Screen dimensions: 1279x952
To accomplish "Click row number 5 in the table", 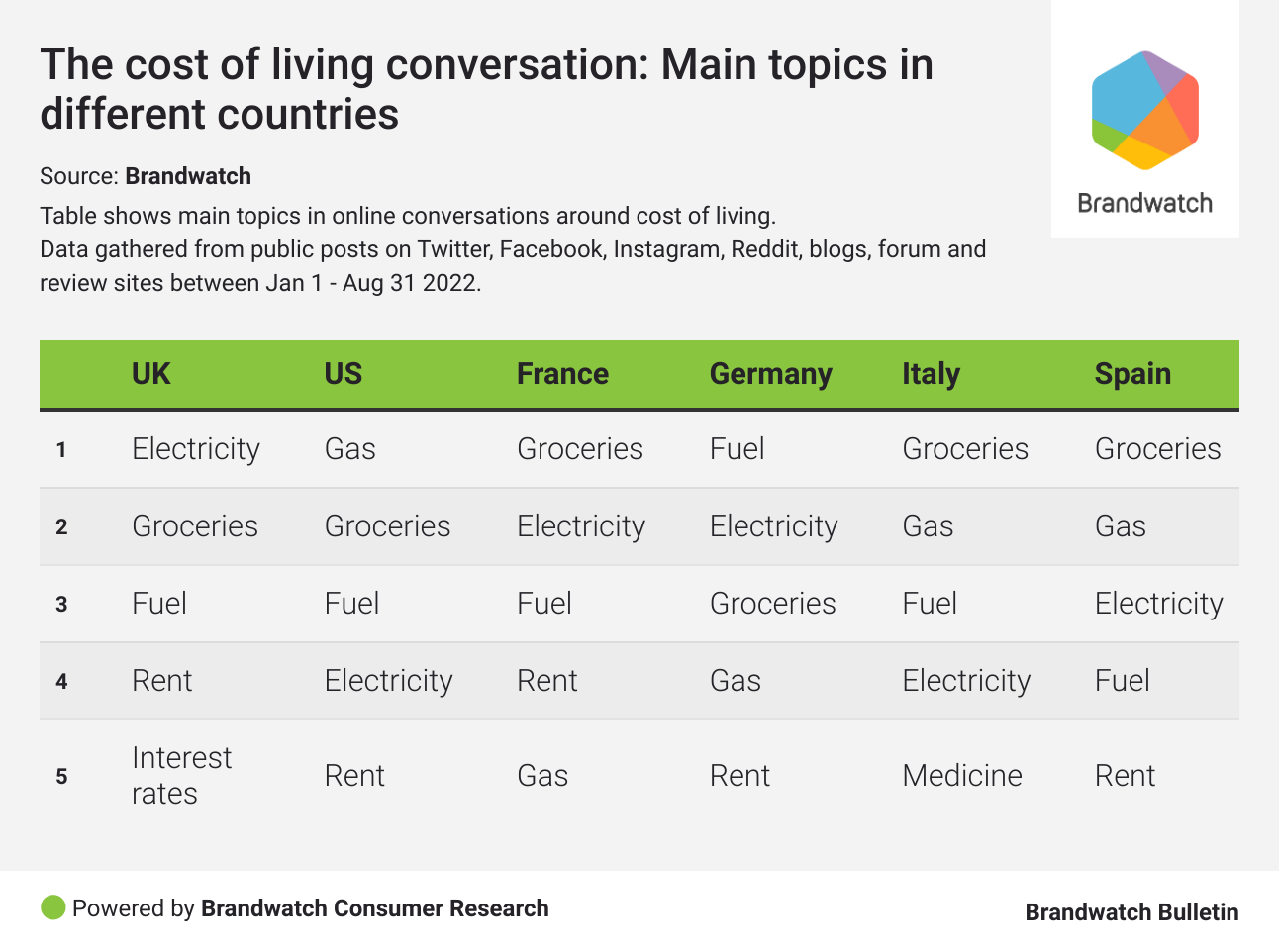I will click(x=61, y=777).
